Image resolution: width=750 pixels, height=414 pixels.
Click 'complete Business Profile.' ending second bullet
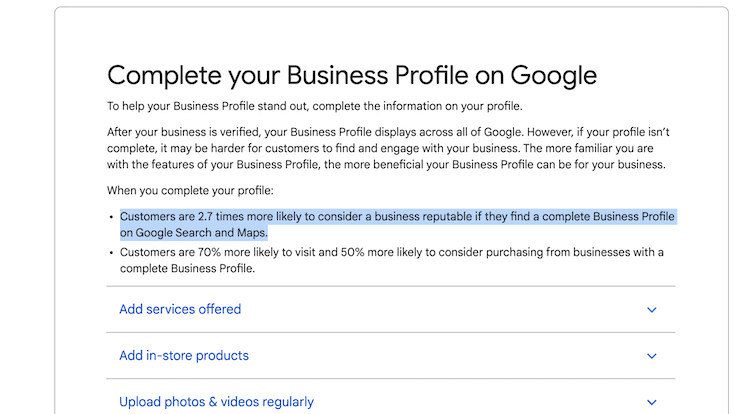tap(187, 269)
